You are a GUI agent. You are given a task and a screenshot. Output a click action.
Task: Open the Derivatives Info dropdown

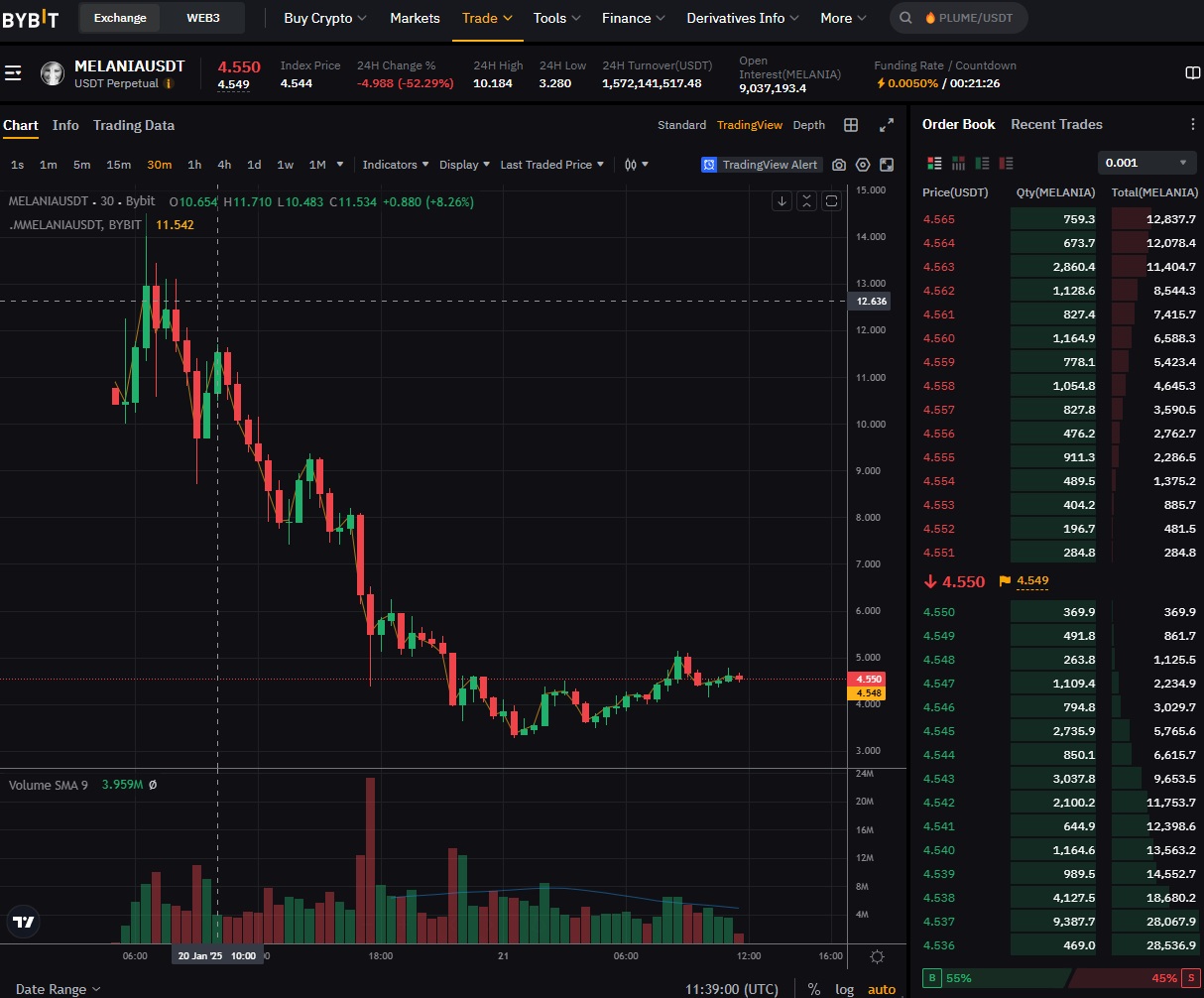pos(743,18)
